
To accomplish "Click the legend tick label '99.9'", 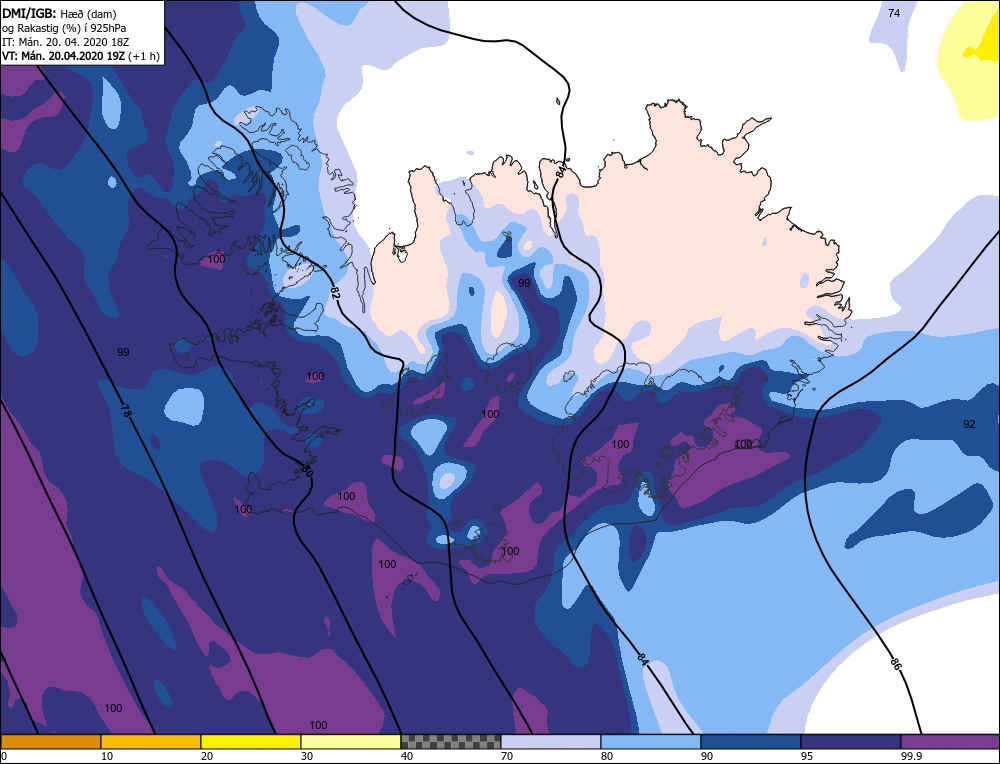I will pyautogui.click(x=910, y=756).
